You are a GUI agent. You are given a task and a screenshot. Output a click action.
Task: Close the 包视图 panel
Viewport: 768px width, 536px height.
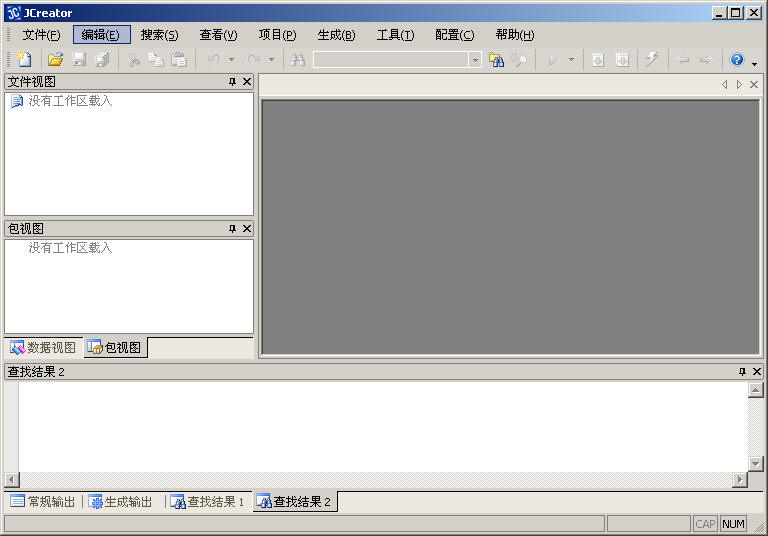pyautogui.click(x=247, y=229)
